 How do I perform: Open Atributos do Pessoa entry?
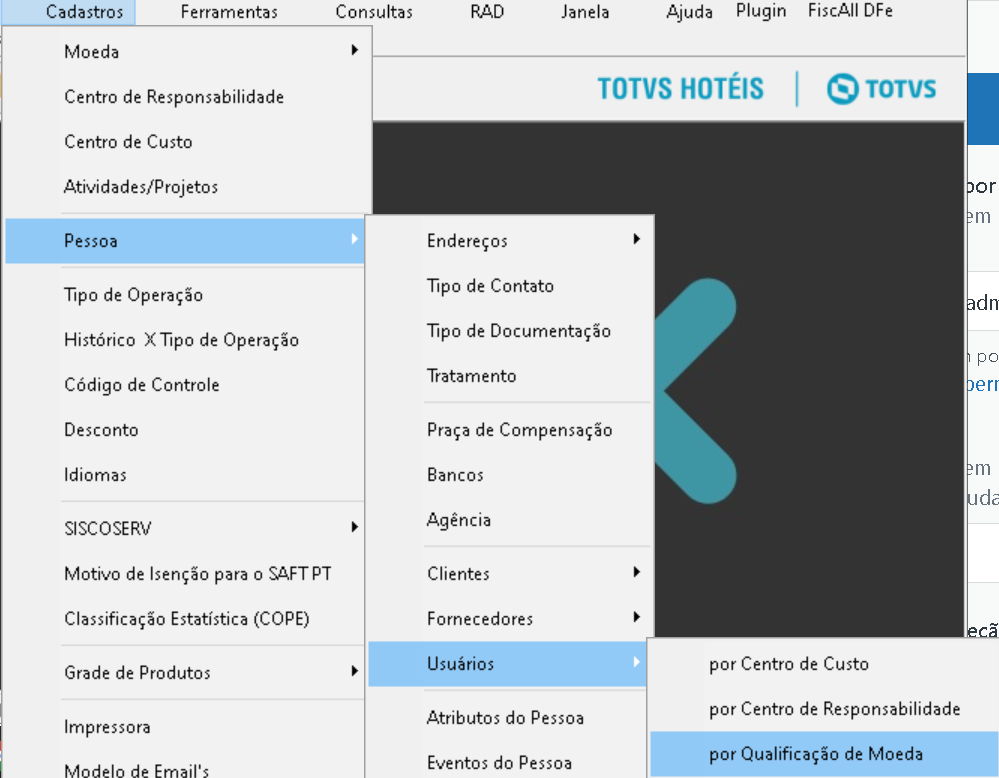click(507, 718)
